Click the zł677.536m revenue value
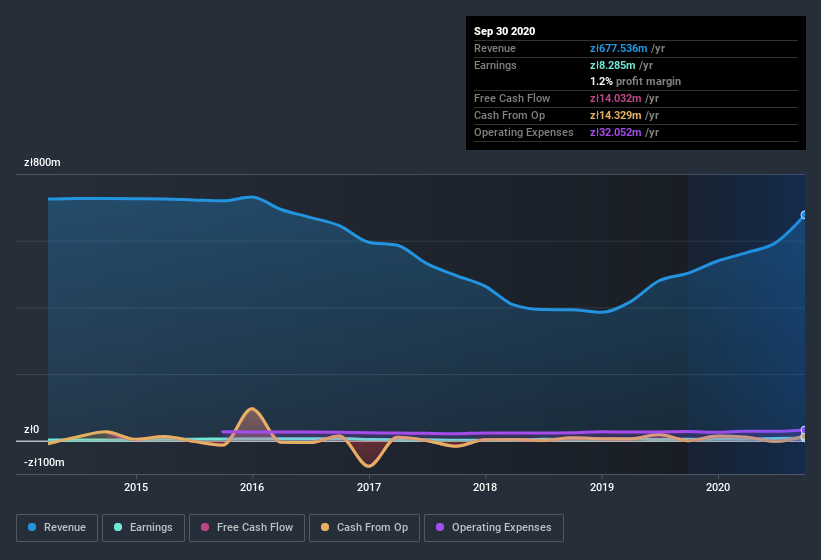Screen dimensions: 821x560 pos(618,48)
